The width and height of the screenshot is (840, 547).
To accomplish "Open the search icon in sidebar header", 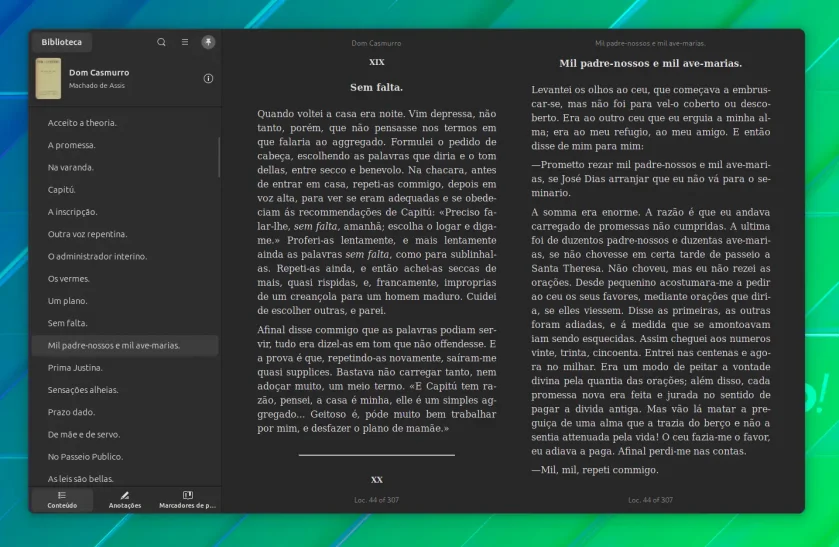I will tap(161, 42).
